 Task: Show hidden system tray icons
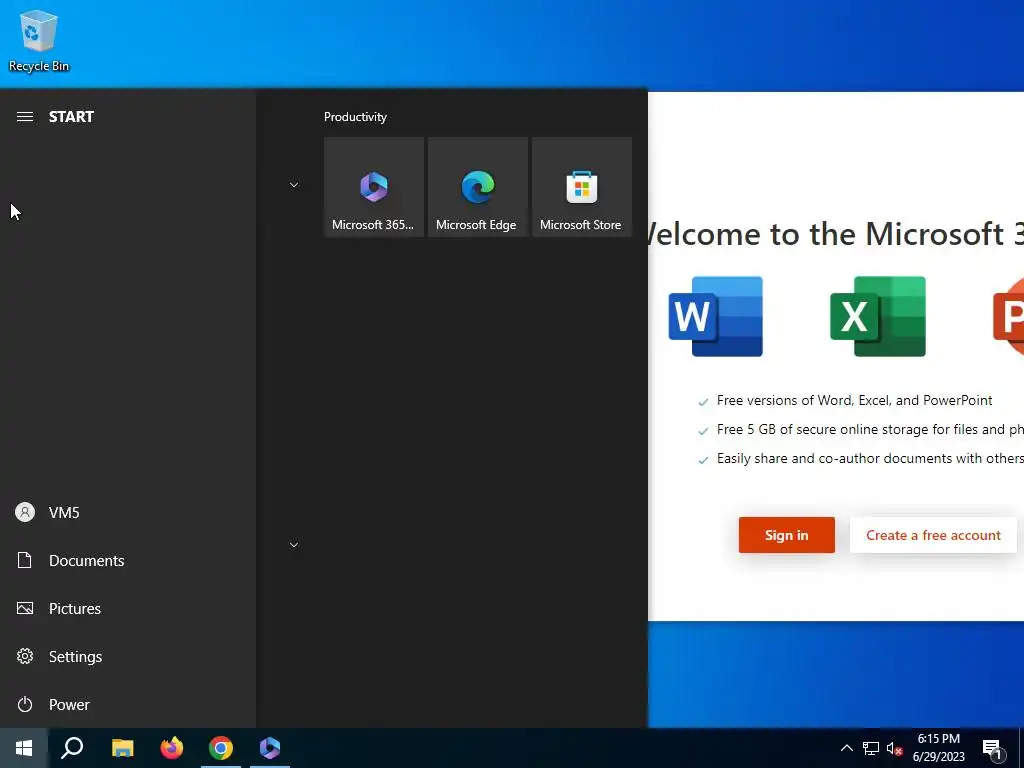(x=846, y=748)
